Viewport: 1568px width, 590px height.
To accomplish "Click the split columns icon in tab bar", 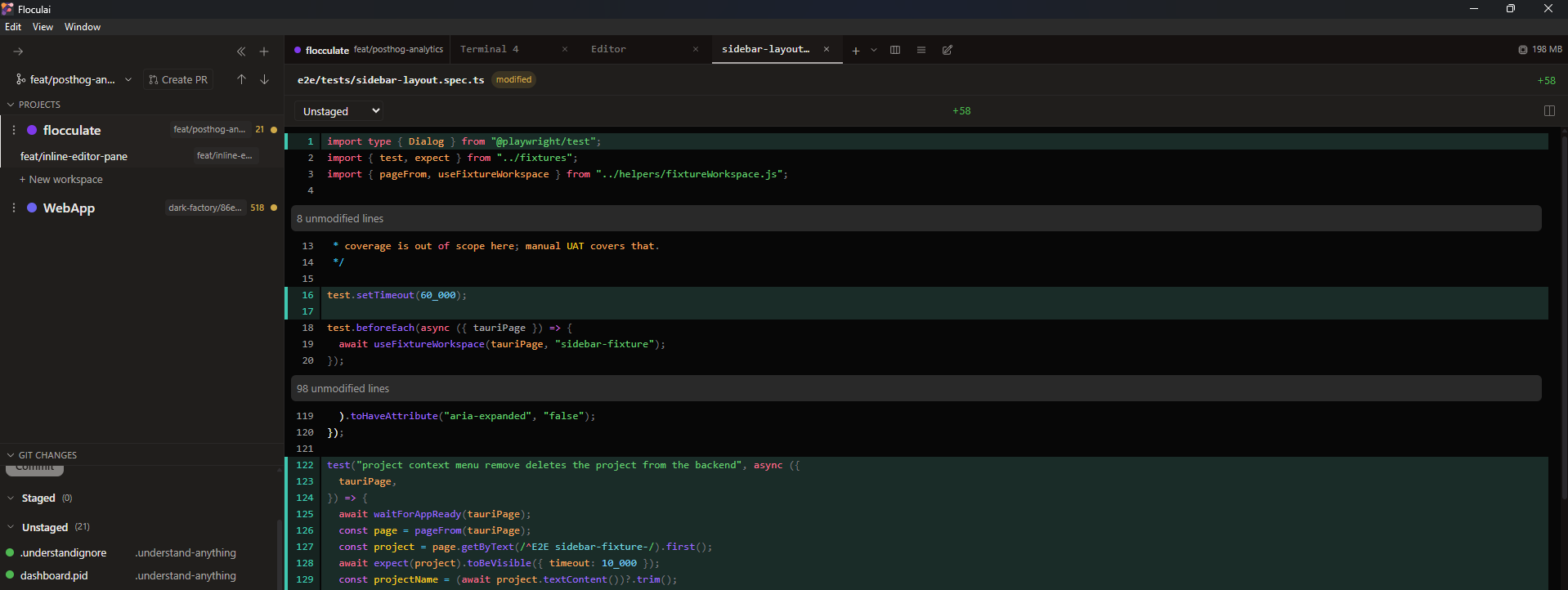I will [x=895, y=50].
